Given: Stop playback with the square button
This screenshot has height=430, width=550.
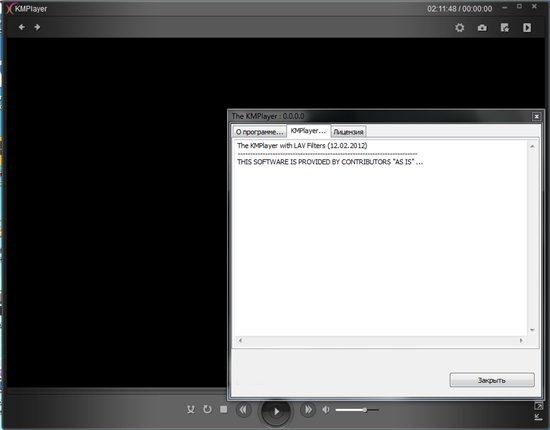Looking at the screenshot, I should point(223,409).
